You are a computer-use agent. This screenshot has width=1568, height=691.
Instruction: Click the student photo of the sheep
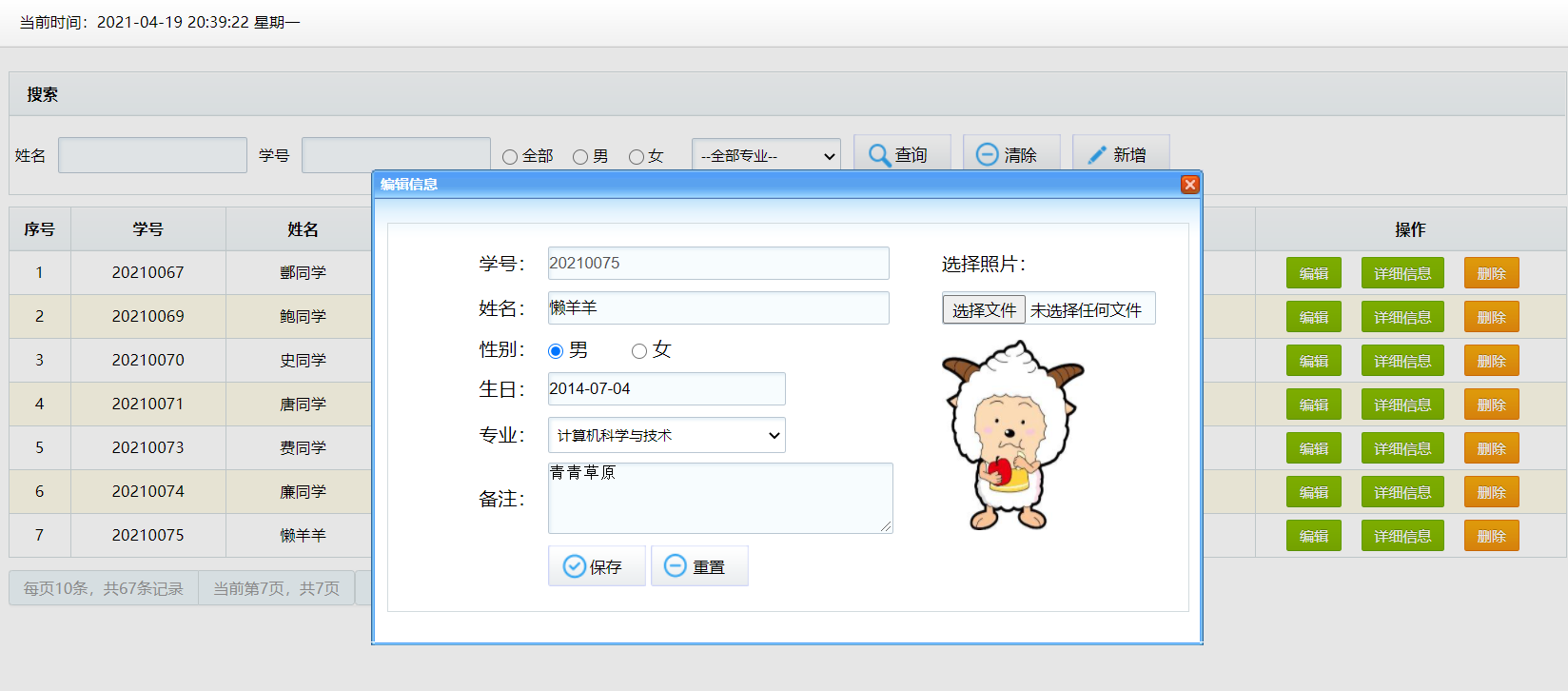[x=1012, y=435]
